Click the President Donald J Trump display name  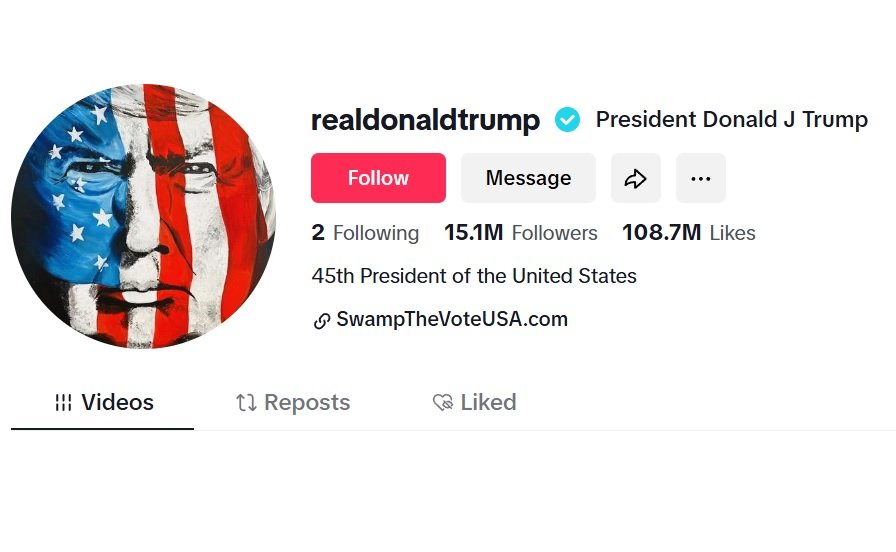731,120
